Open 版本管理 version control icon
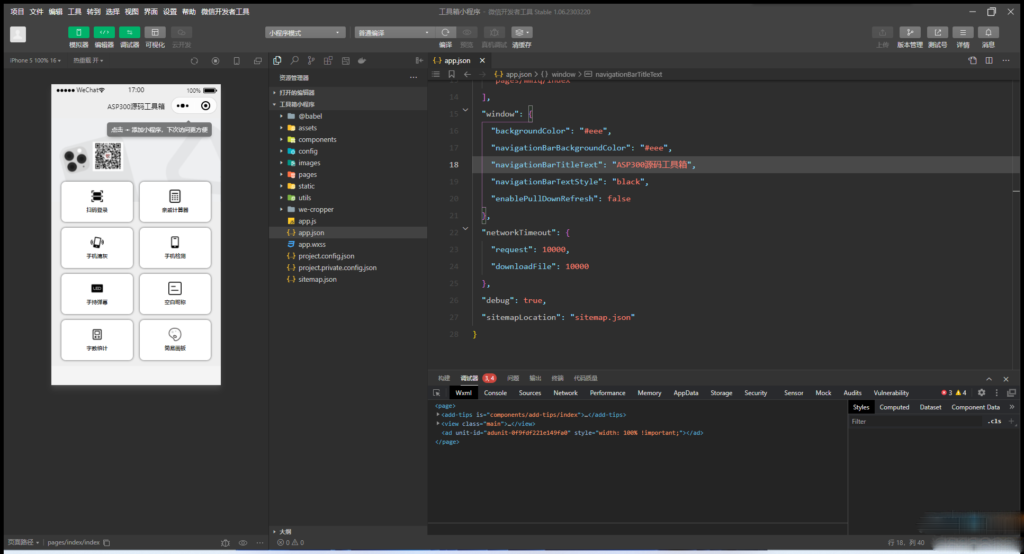1024x554 pixels. 910,33
